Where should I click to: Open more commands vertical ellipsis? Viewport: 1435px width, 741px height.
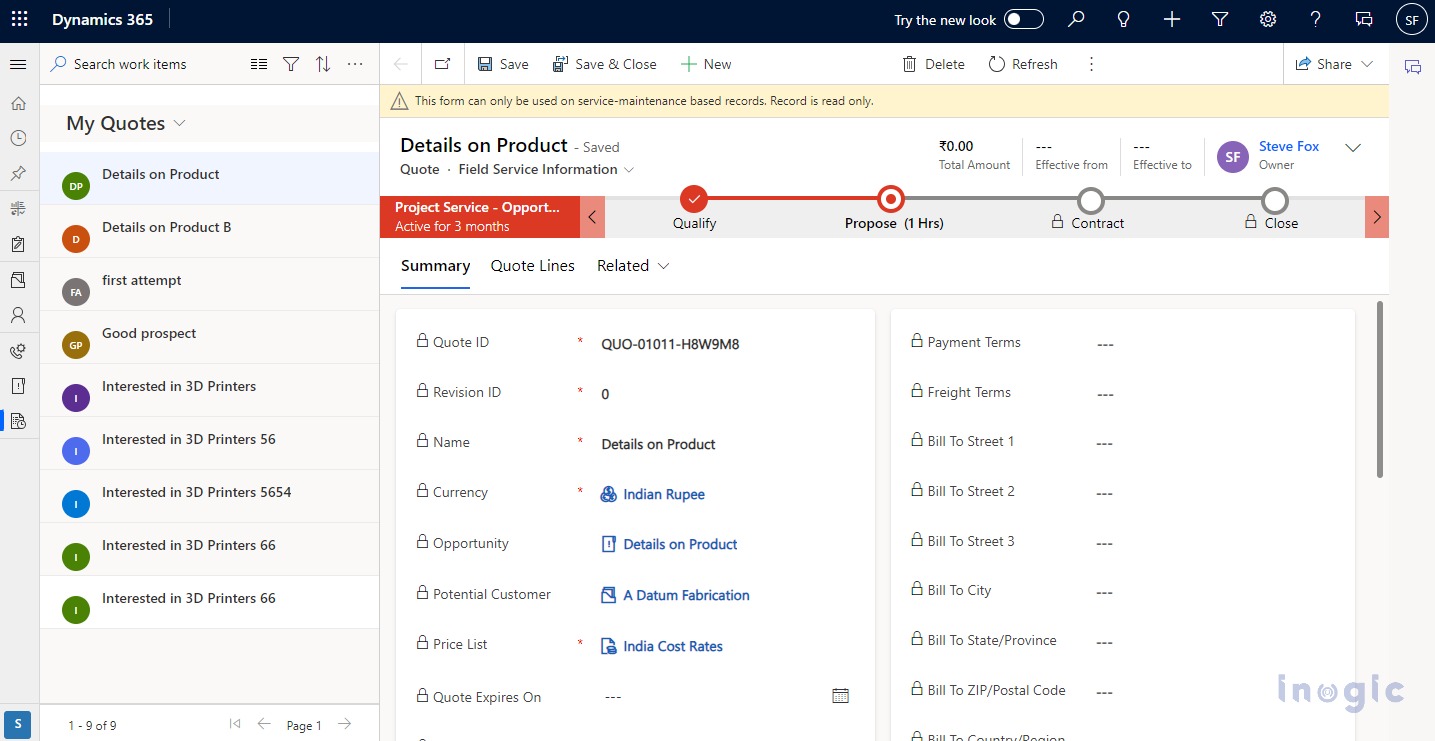(1091, 64)
